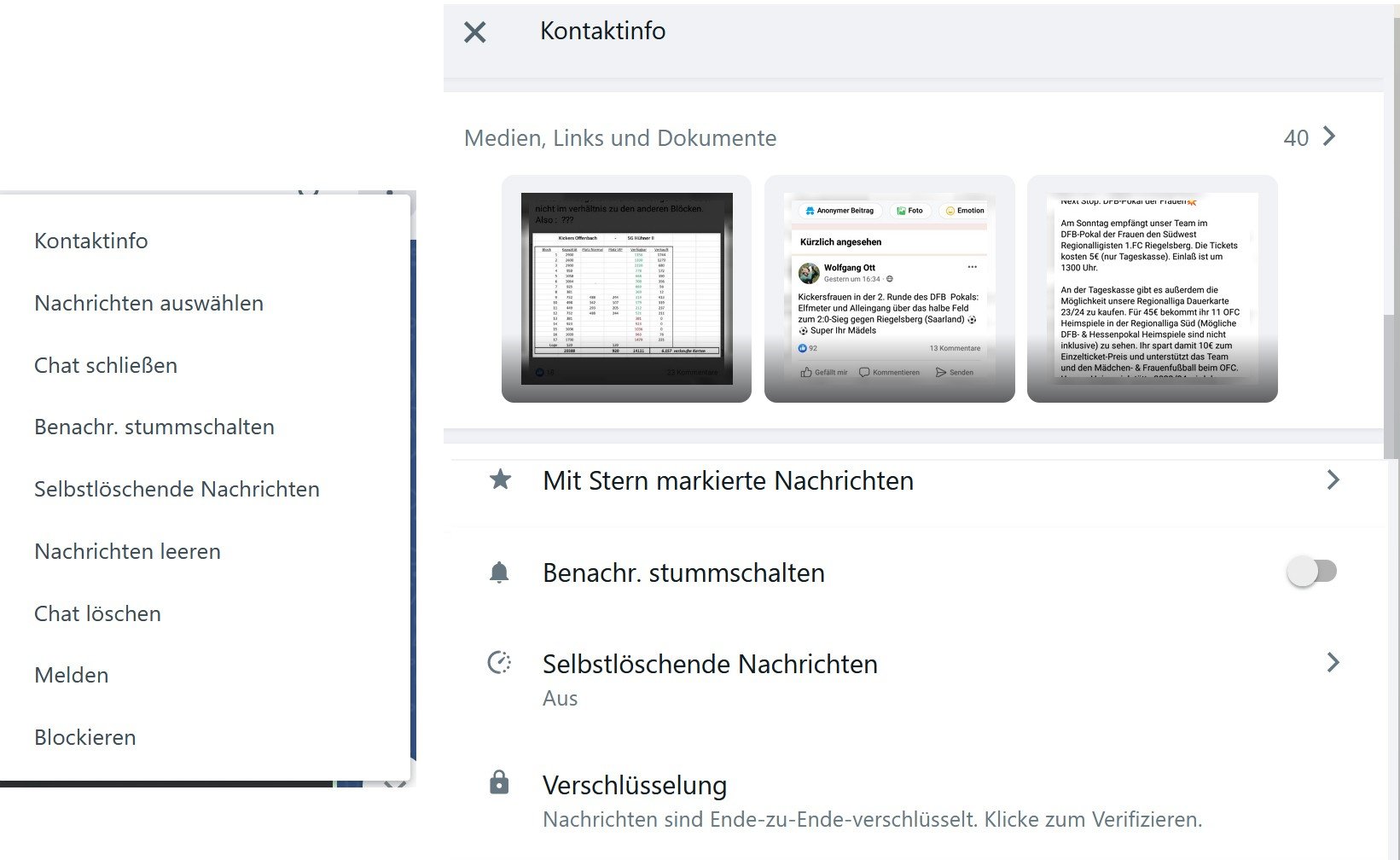Expand media list via chevron next to 40
This screenshot has width=1400, height=860.
pyautogui.click(x=1328, y=137)
